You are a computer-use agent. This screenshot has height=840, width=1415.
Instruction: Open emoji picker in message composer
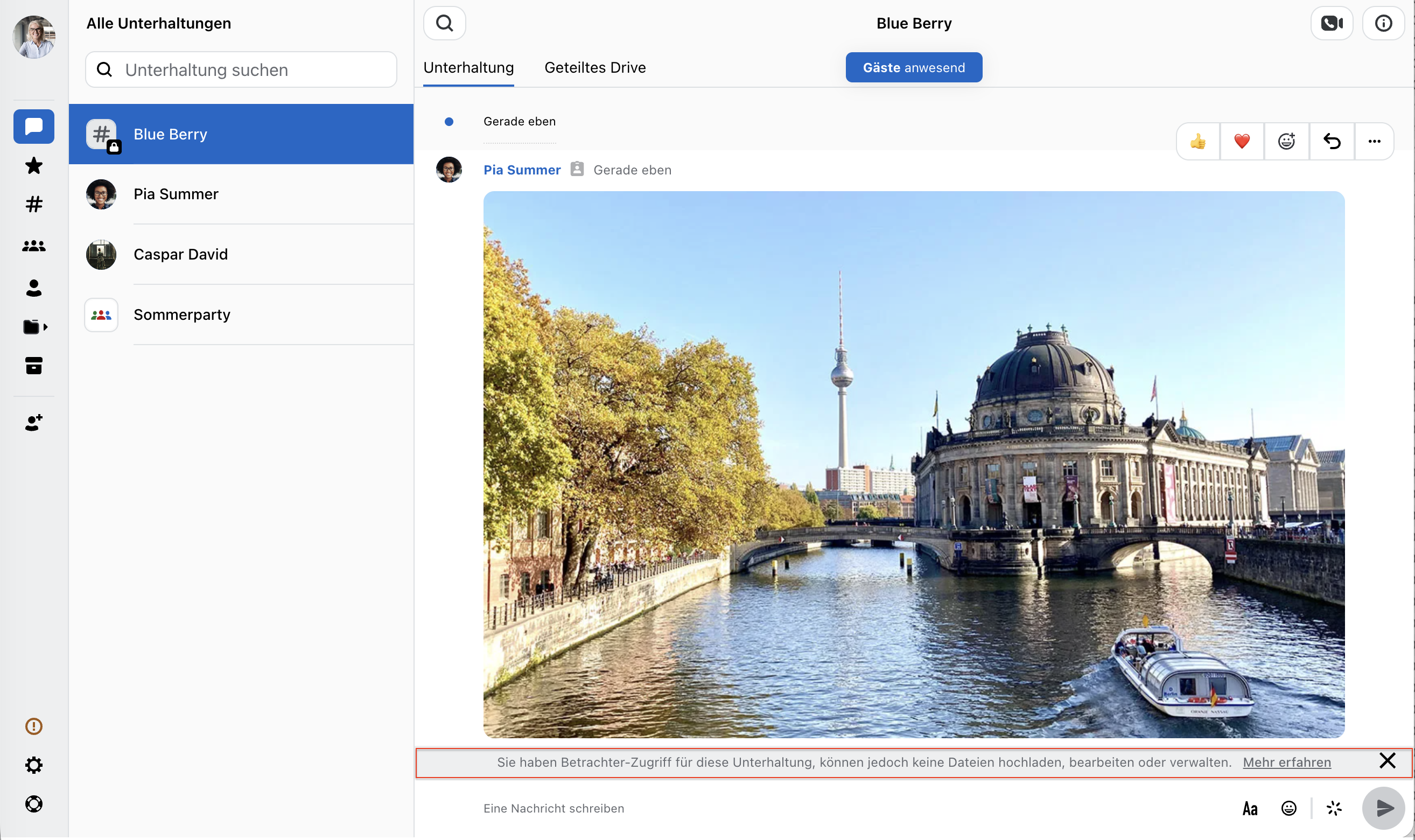(x=1289, y=808)
